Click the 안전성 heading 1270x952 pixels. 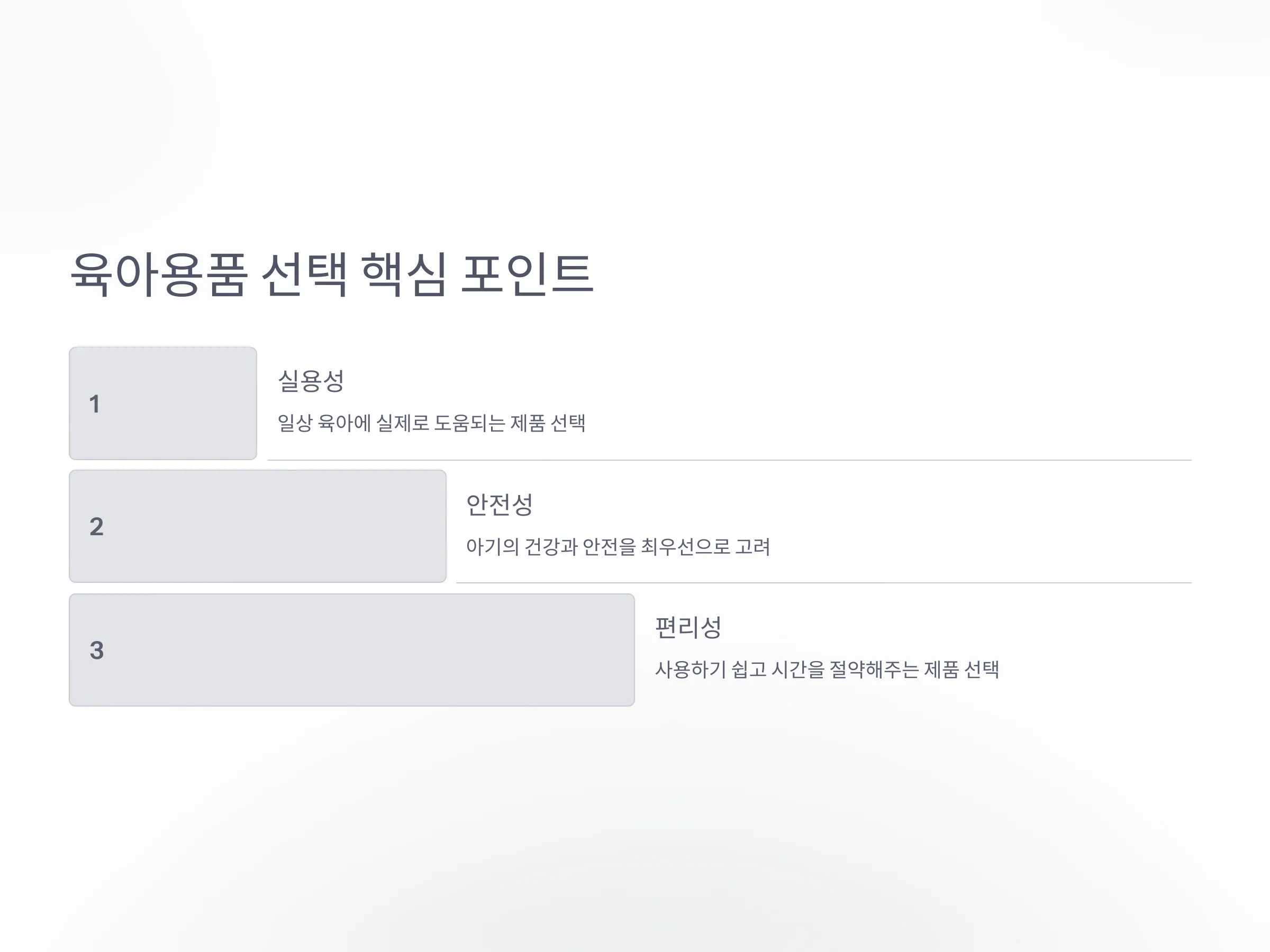pyautogui.click(x=499, y=505)
